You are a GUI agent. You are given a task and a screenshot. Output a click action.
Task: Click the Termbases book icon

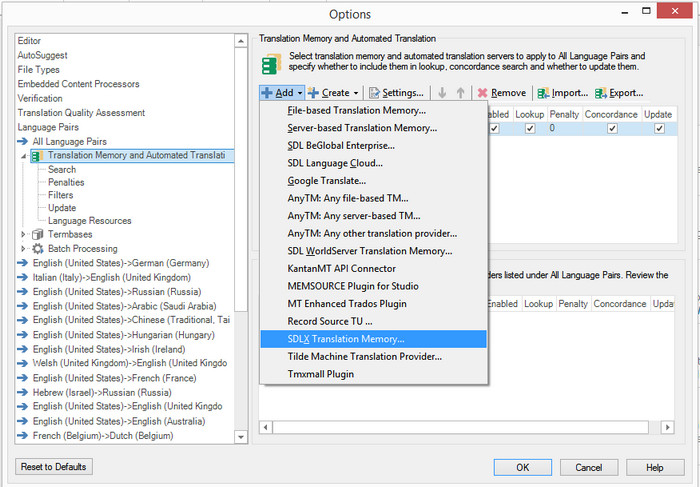click(38, 234)
